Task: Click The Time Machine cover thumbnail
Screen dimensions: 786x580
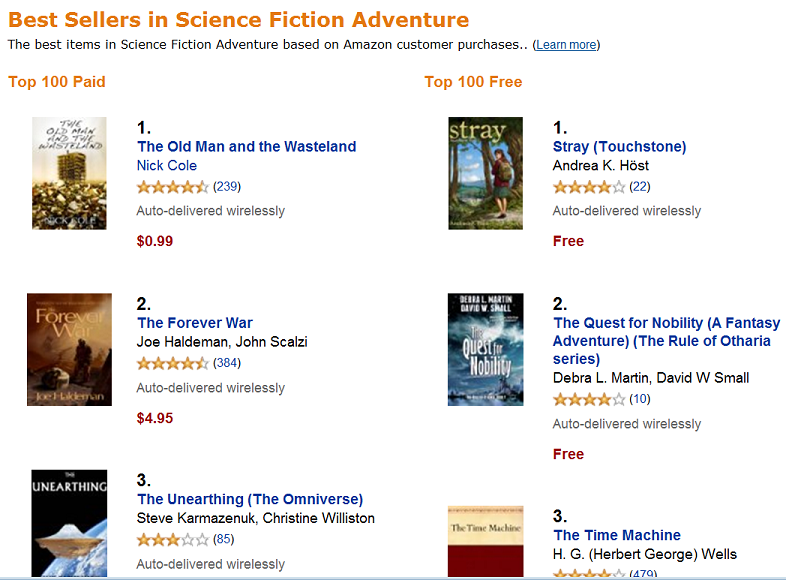Action: coord(485,540)
